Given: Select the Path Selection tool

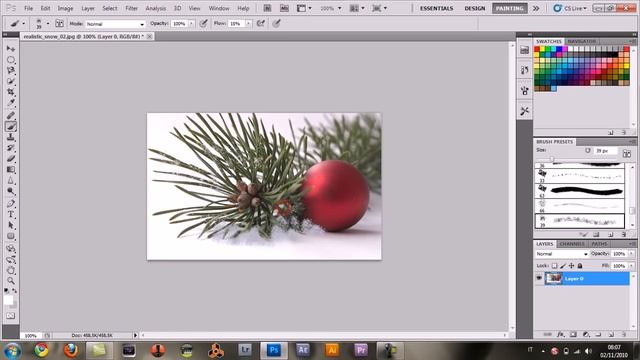Looking at the screenshot, I should pyautogui.click(x=11, y=225).
